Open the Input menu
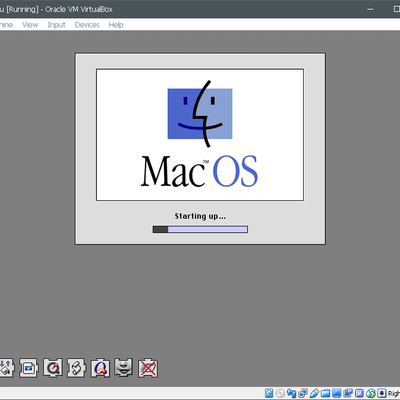This screenshot has height=400, width=400. (56, 25)
